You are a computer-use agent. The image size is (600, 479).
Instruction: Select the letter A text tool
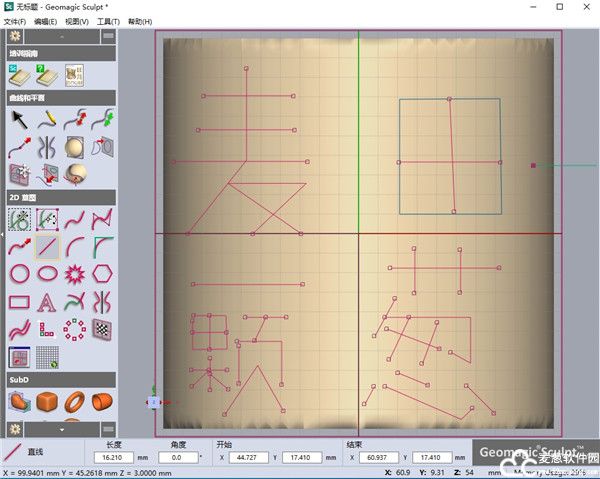[x=47, y=302]
